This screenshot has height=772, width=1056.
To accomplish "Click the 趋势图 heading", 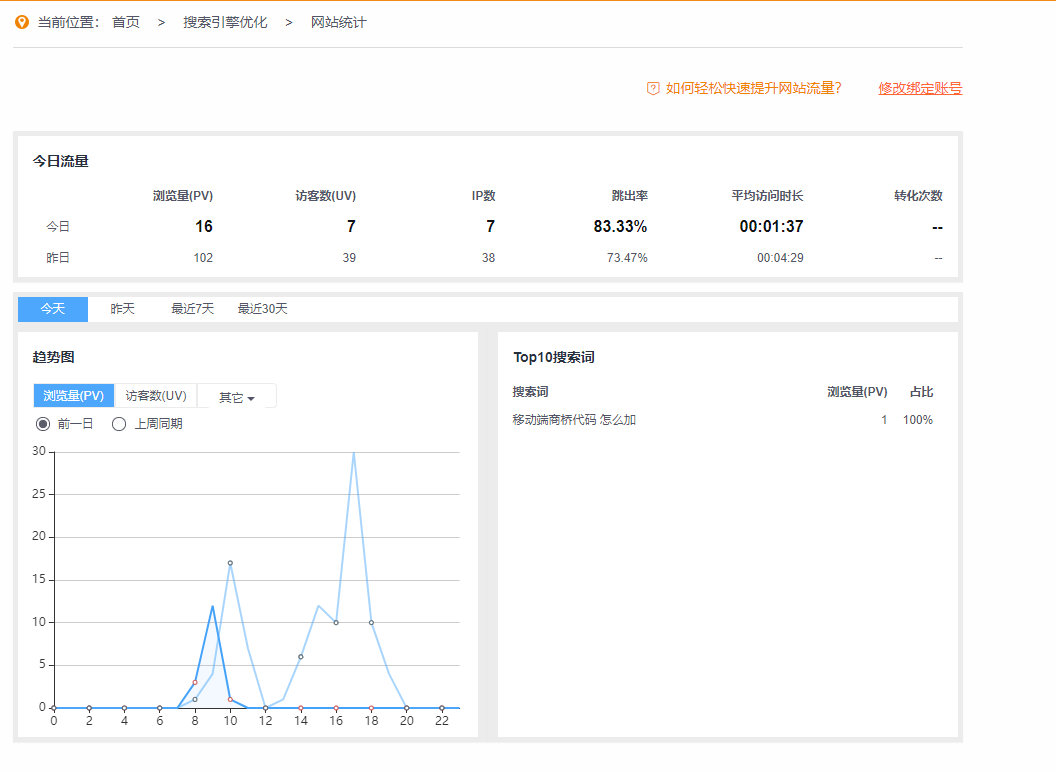I will 53,358.
